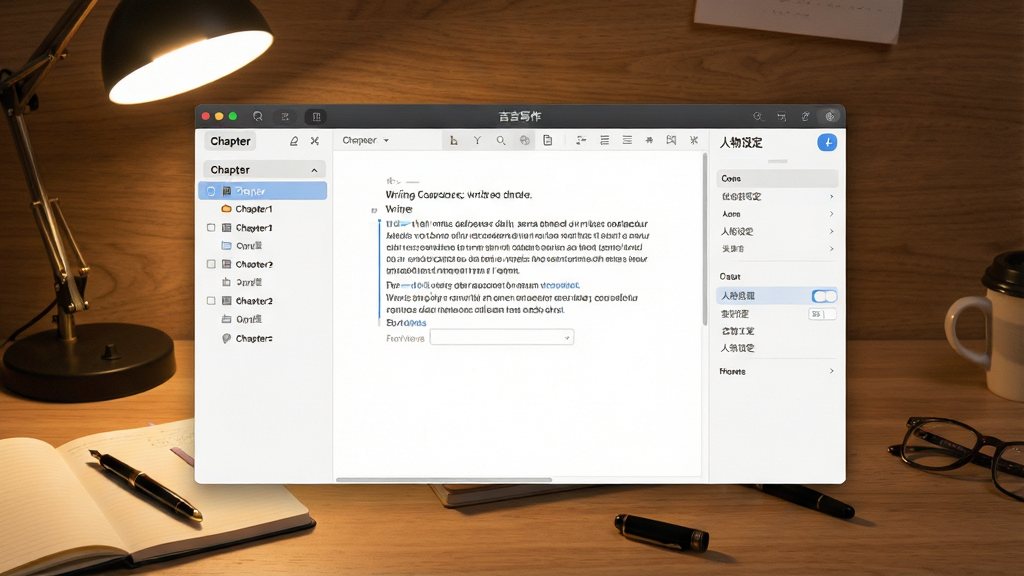Image resolution: width=1024 pixels, height=576 pixels.
Task: Click the magnifier icon in the editor toolbar
Action: click(501, 140)
